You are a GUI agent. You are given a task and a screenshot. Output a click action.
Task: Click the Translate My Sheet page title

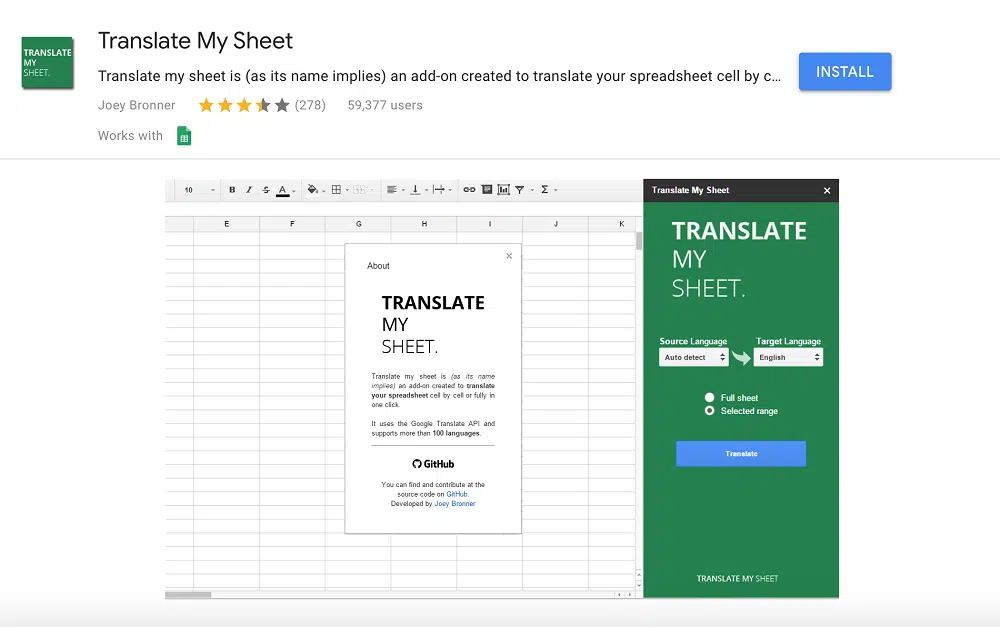point(195,41)
